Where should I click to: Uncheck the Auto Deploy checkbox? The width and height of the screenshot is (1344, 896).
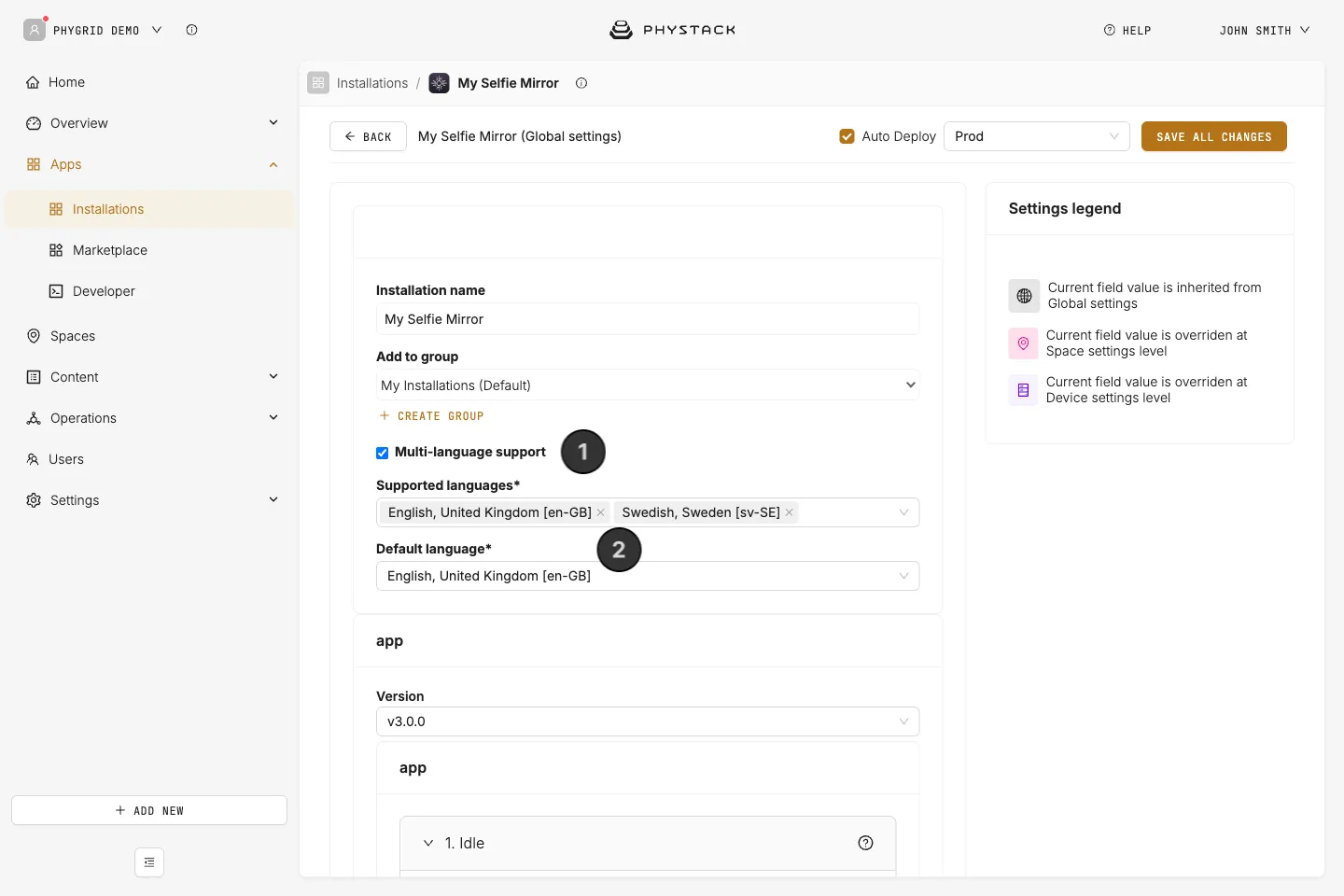[847, 136]
